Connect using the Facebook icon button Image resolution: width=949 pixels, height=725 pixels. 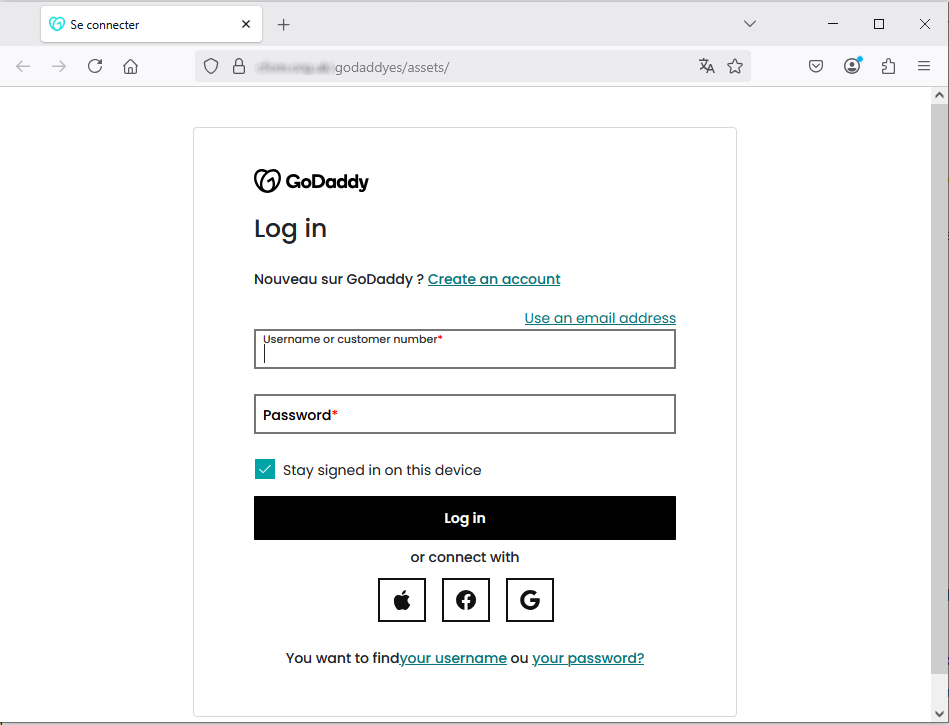[465, 600]
